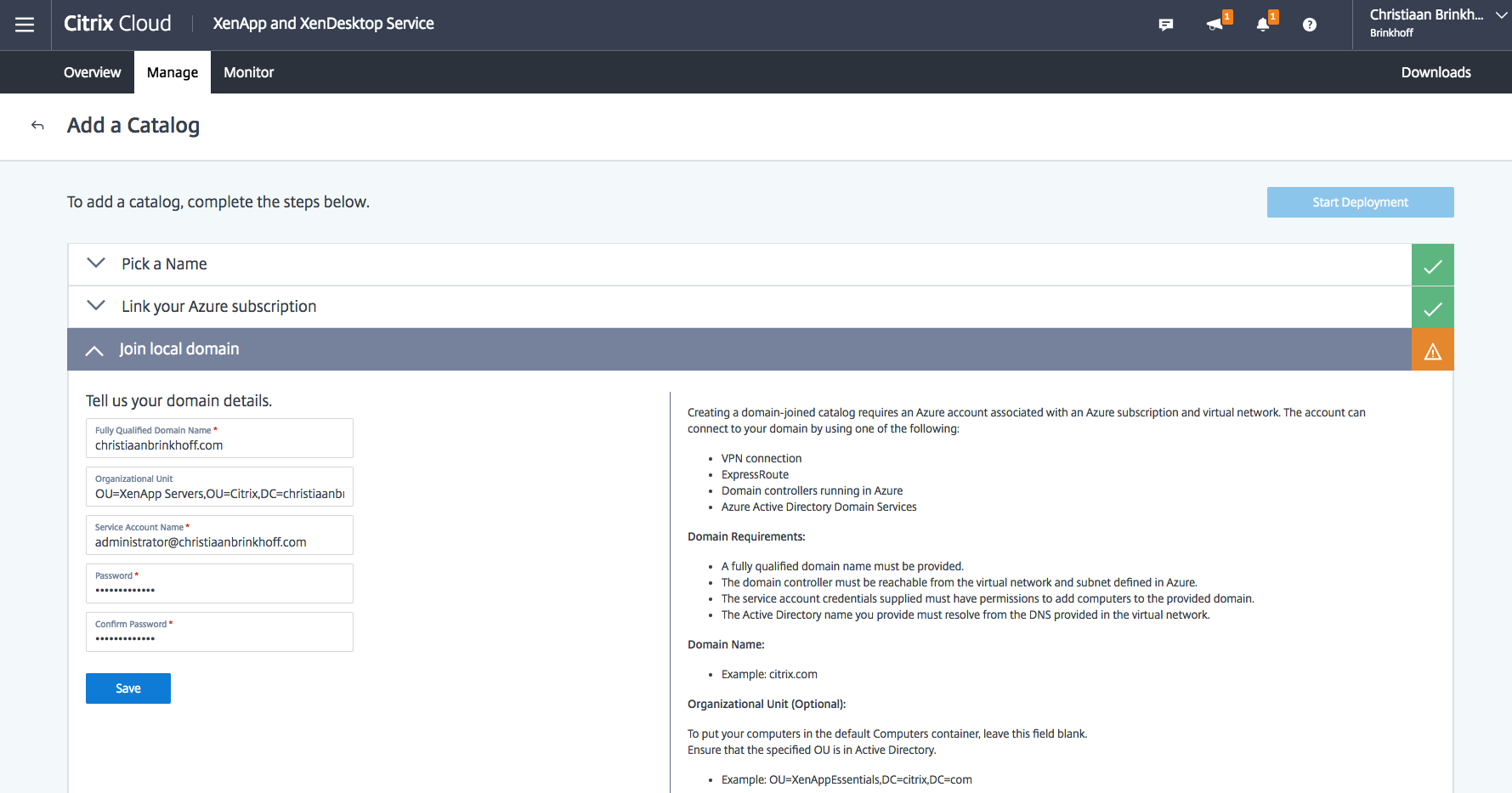Switch to the Overview tab
This screenshot has width=1512, height=793.
92,72
